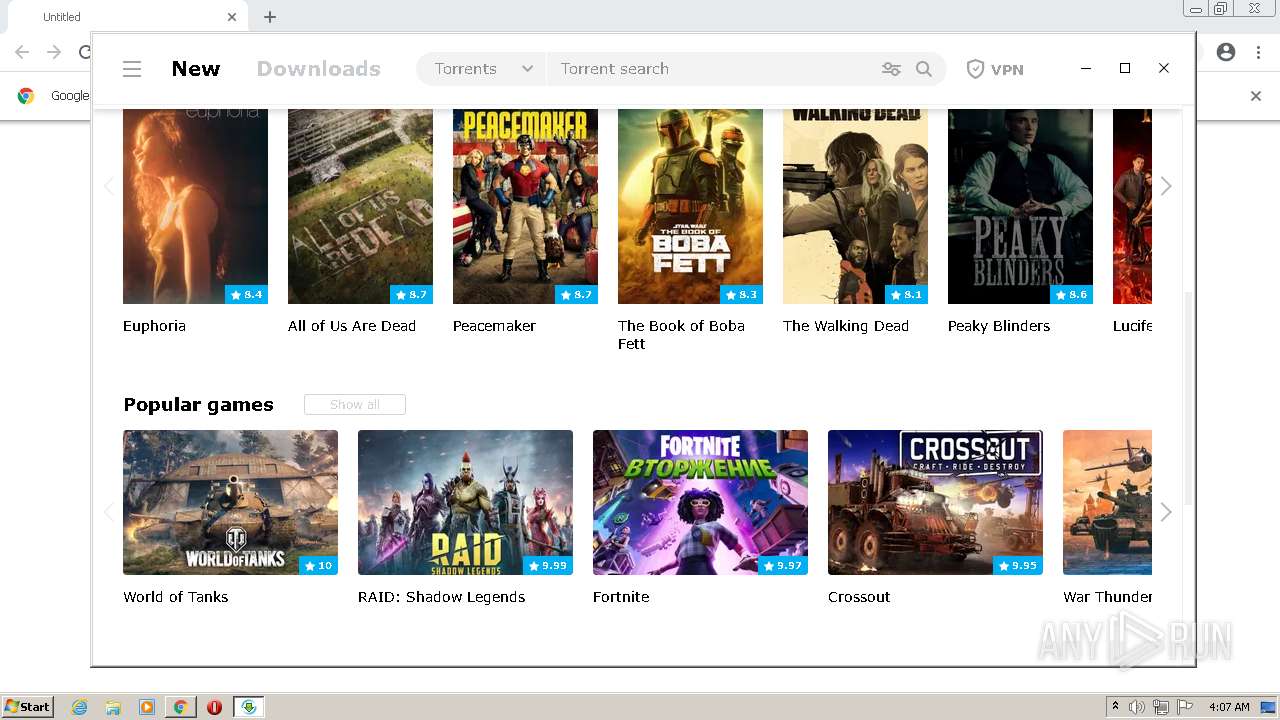Click the 8.7 rating badge on Peacemaker
1280x720 pixels.
tap(576, 294)
